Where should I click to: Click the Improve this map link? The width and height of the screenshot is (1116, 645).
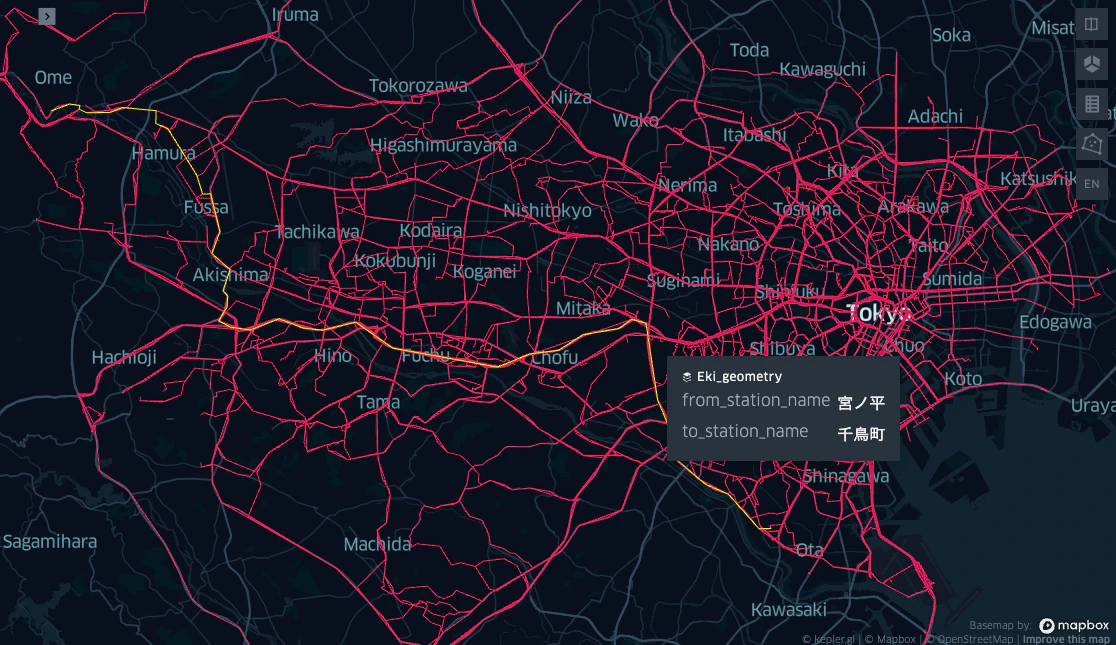[x=1065, y=639]
